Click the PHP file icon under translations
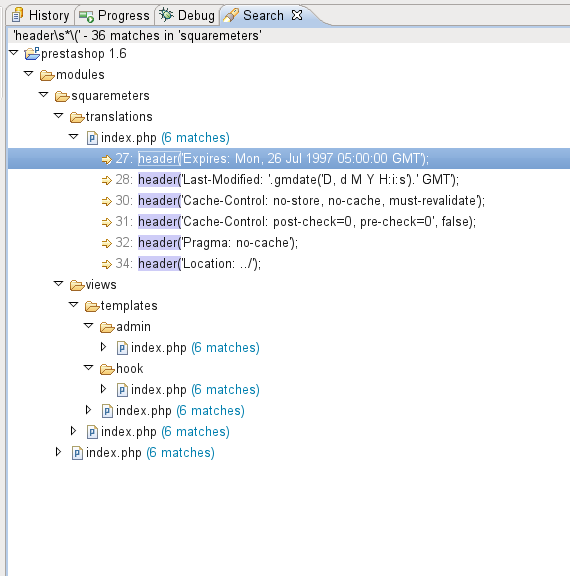Viewport: 570px width, 576px height. point(92,138)
